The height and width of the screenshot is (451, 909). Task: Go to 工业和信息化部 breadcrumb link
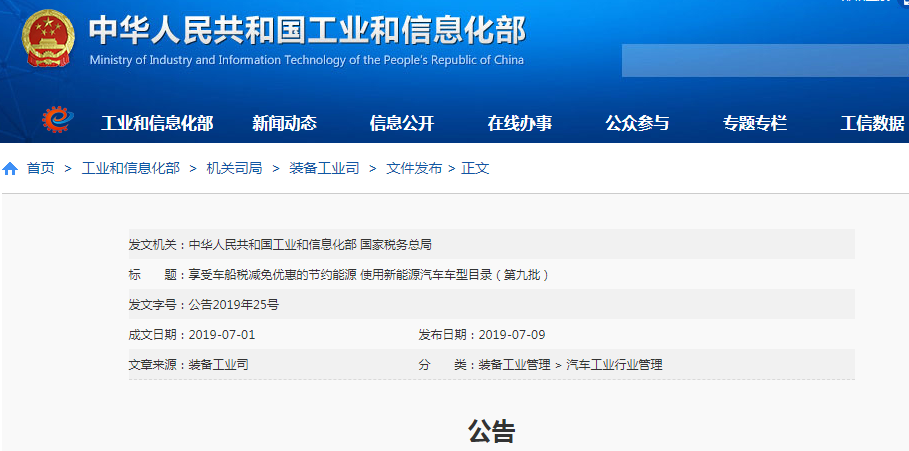pos(130,169)
